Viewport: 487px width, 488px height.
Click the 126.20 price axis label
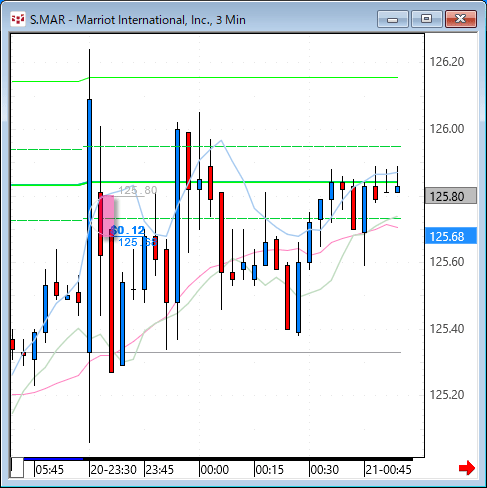447,62
